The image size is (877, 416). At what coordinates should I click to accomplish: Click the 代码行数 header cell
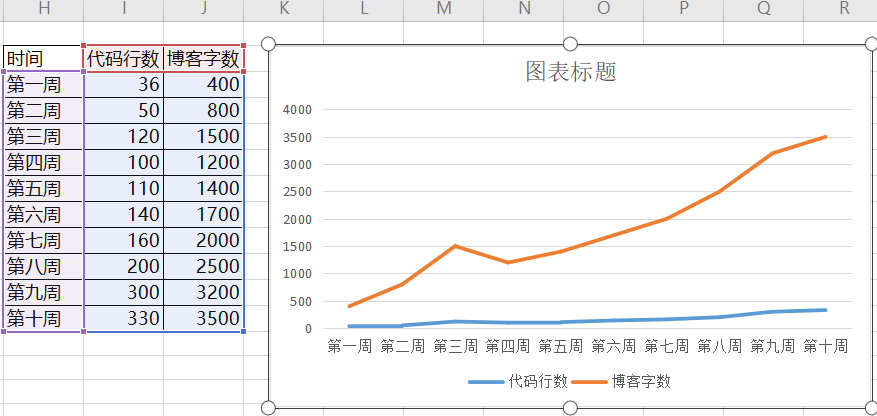[124, 58]
